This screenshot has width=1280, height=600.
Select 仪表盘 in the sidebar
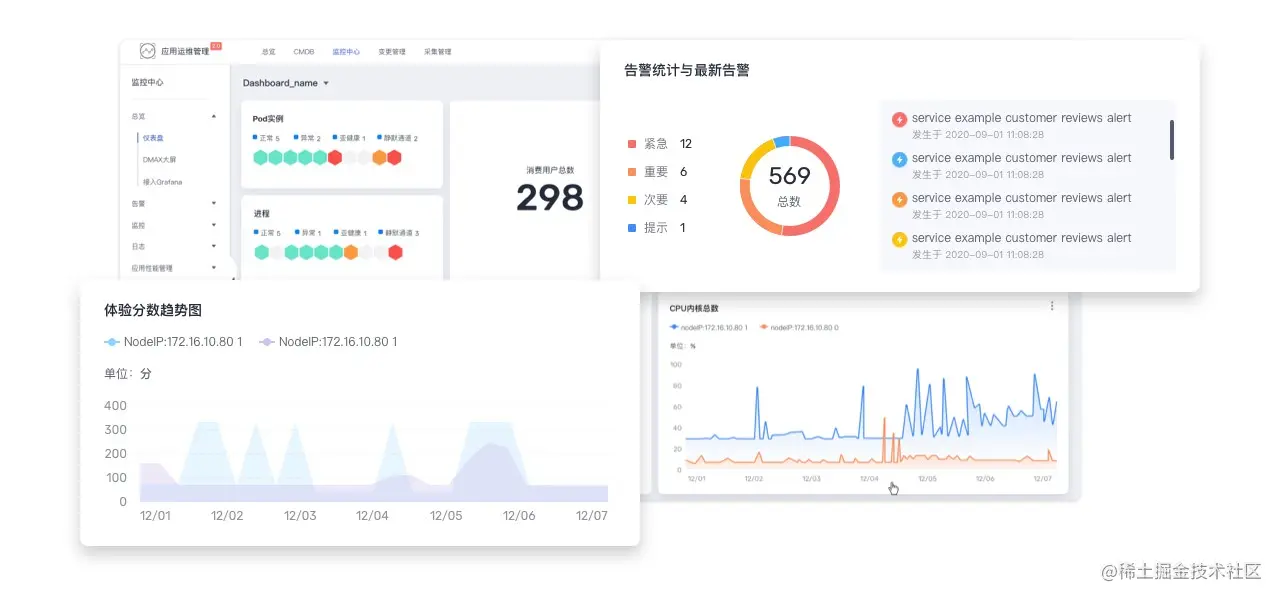(x=153, y=138)
